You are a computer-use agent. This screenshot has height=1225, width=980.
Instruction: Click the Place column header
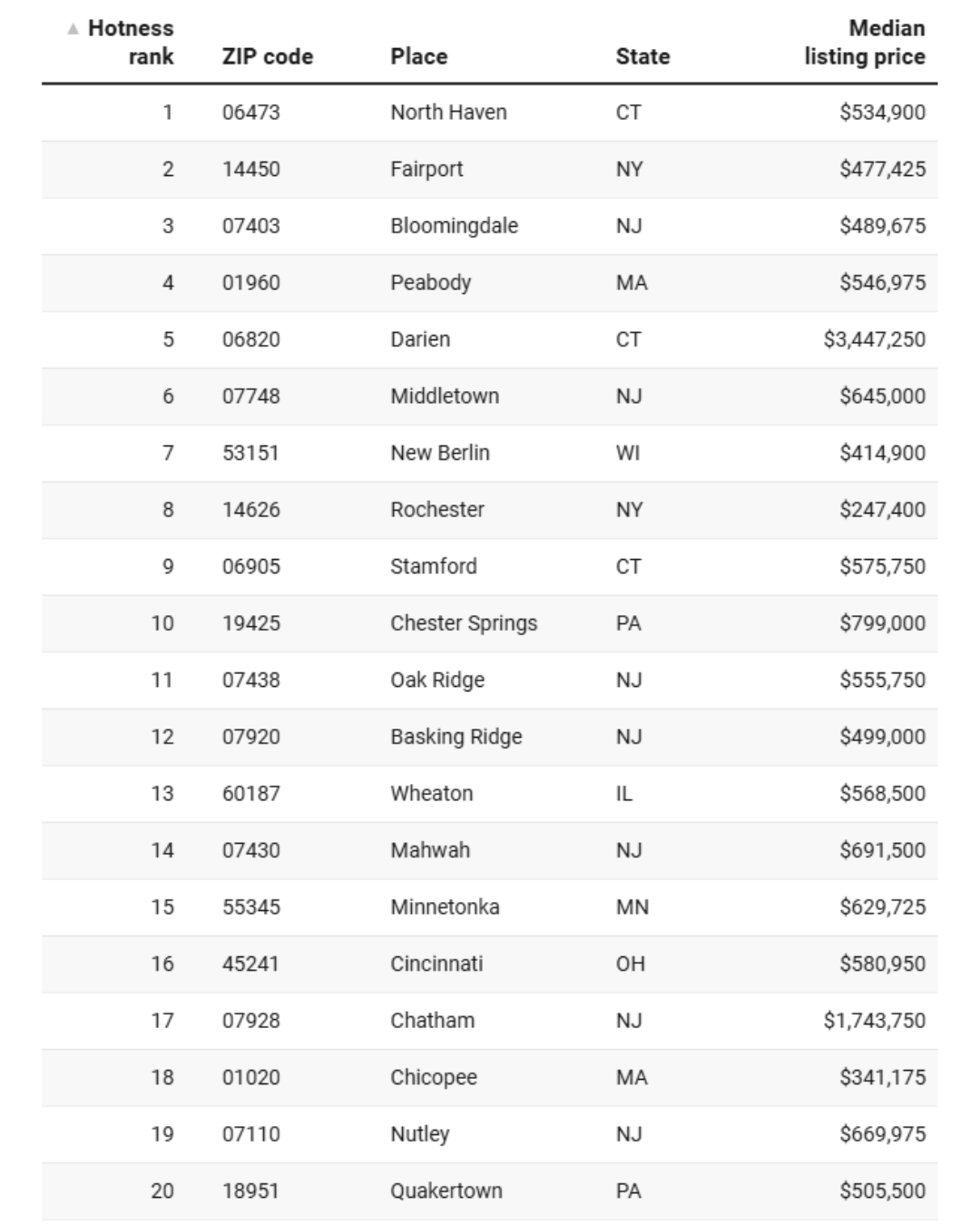(418, 56)
